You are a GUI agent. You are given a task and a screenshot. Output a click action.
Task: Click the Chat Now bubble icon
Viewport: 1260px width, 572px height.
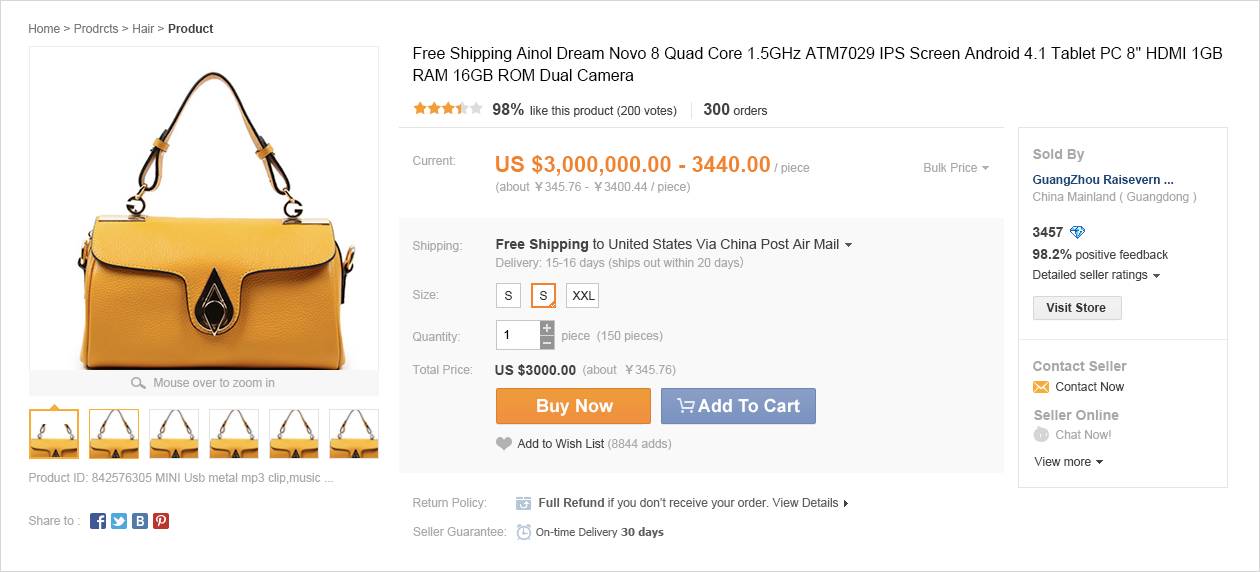[1041, 435]
